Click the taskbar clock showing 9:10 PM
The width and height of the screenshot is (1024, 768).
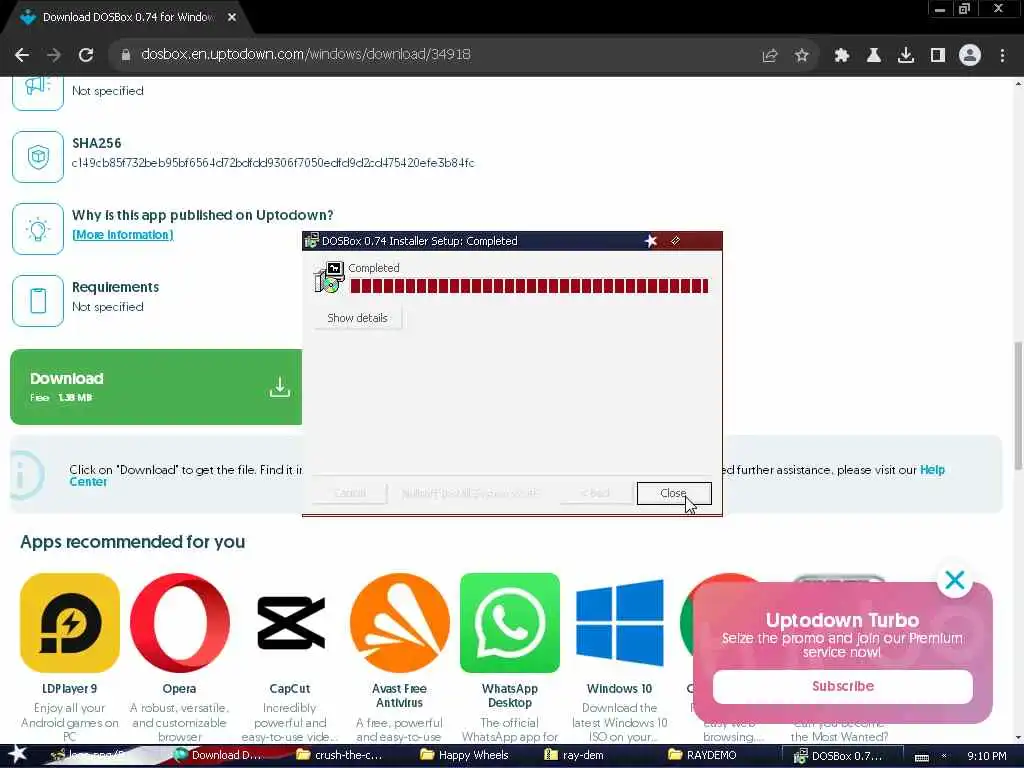(x=986, y=756)
